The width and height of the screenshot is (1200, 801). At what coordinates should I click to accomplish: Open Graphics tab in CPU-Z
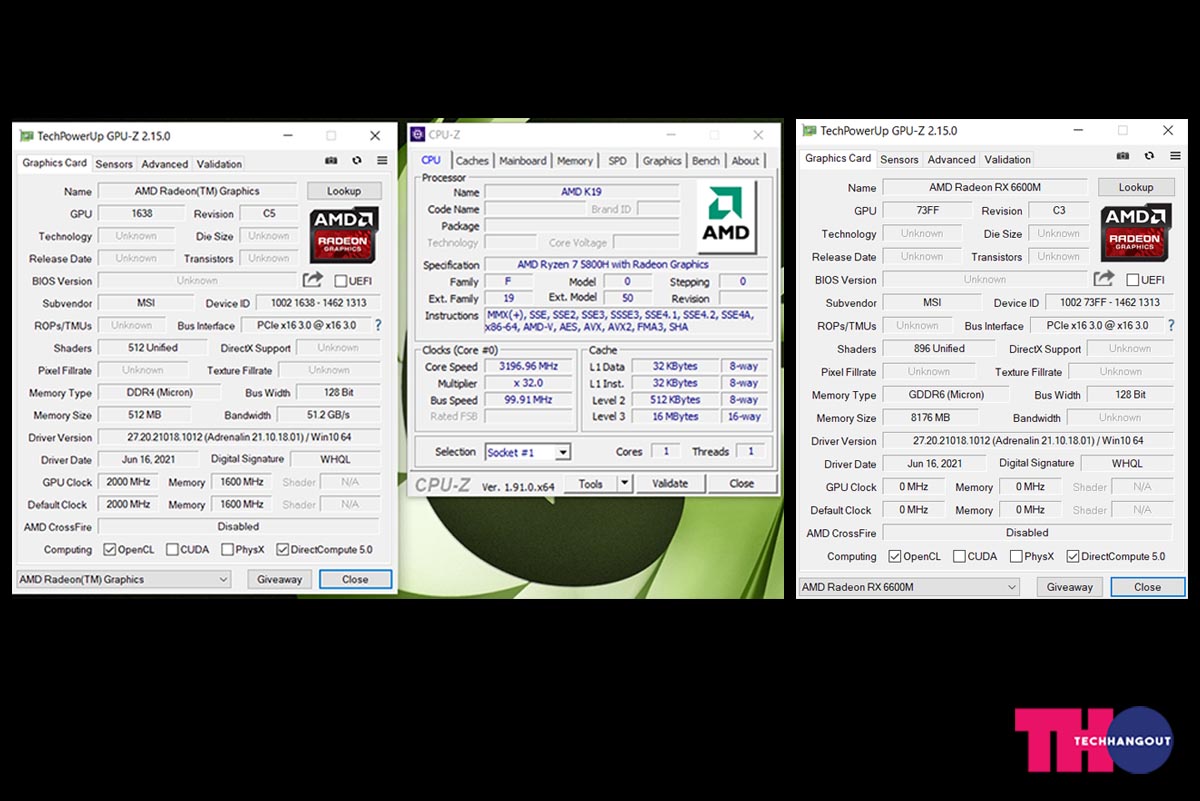pos(662,160)
